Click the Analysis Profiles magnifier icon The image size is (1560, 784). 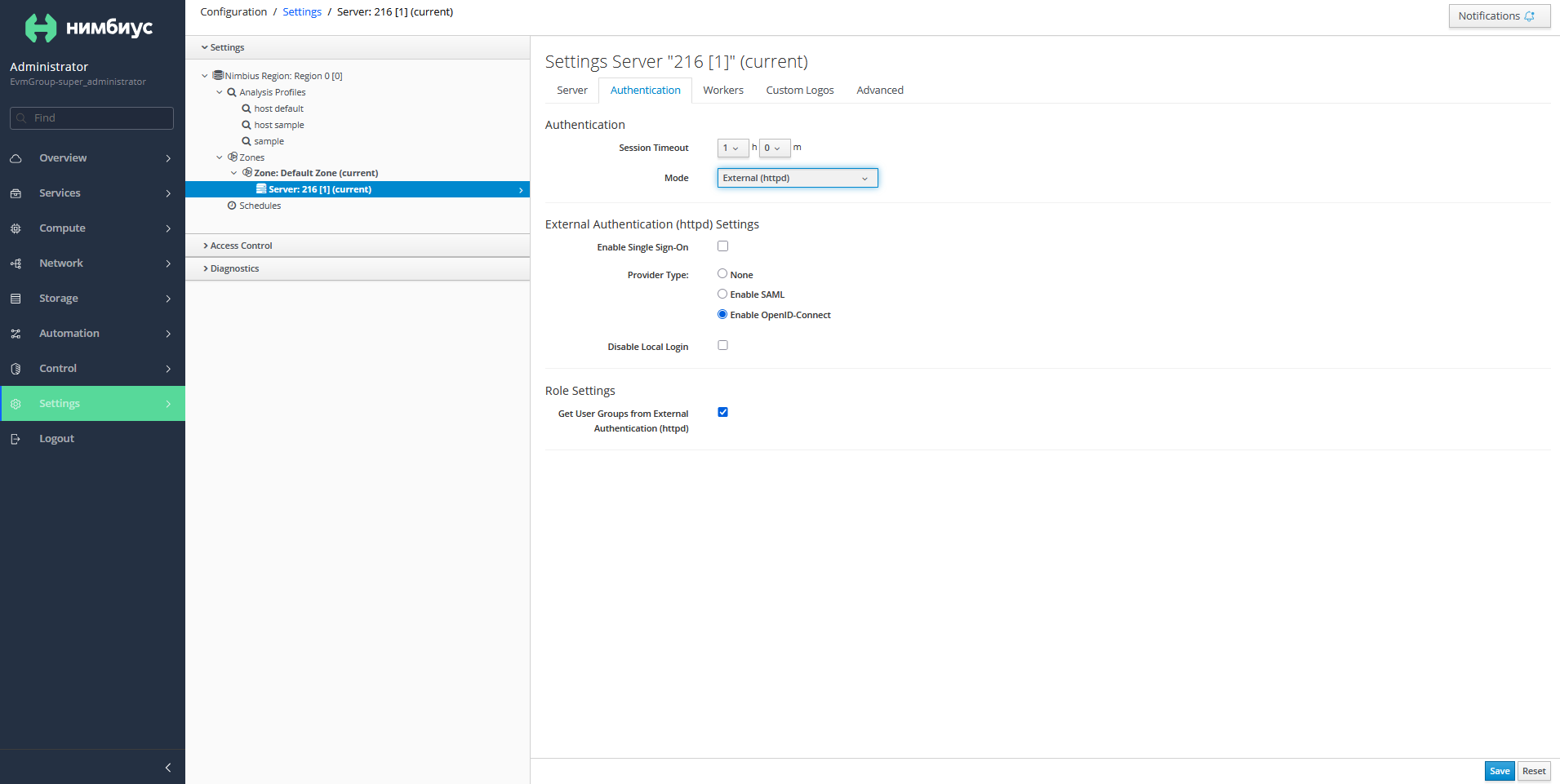tap(232, 92)
